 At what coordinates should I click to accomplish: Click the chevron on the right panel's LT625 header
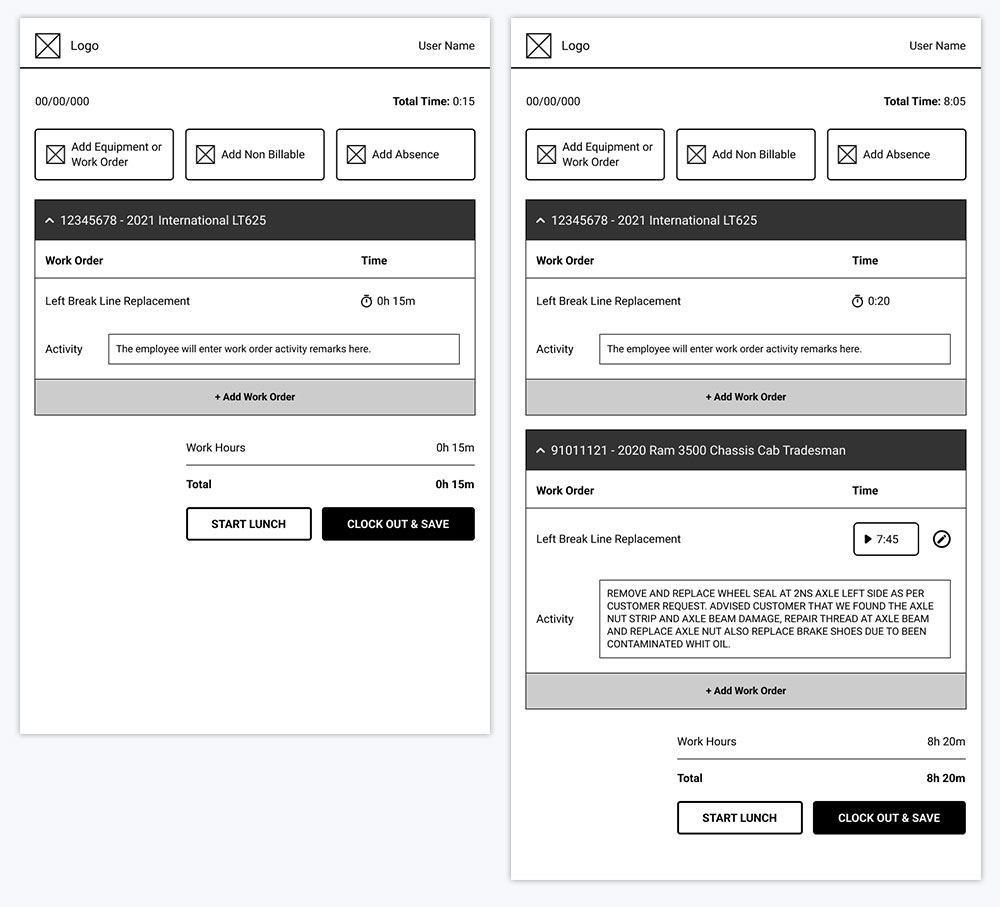pos(540,219)
